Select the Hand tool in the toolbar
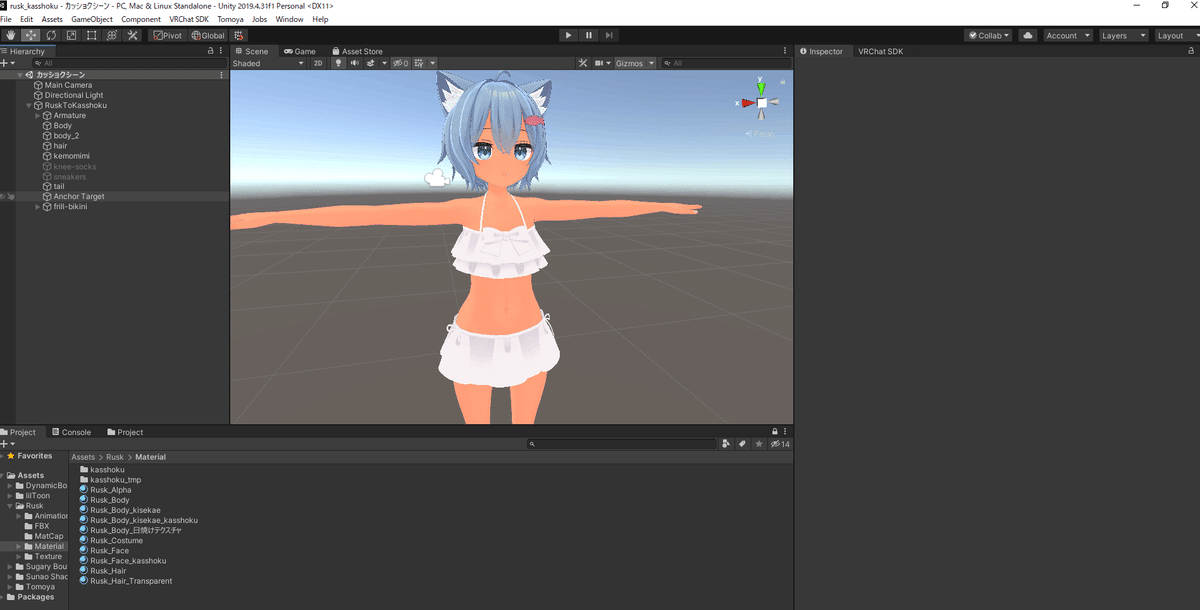 click(10, 35)
